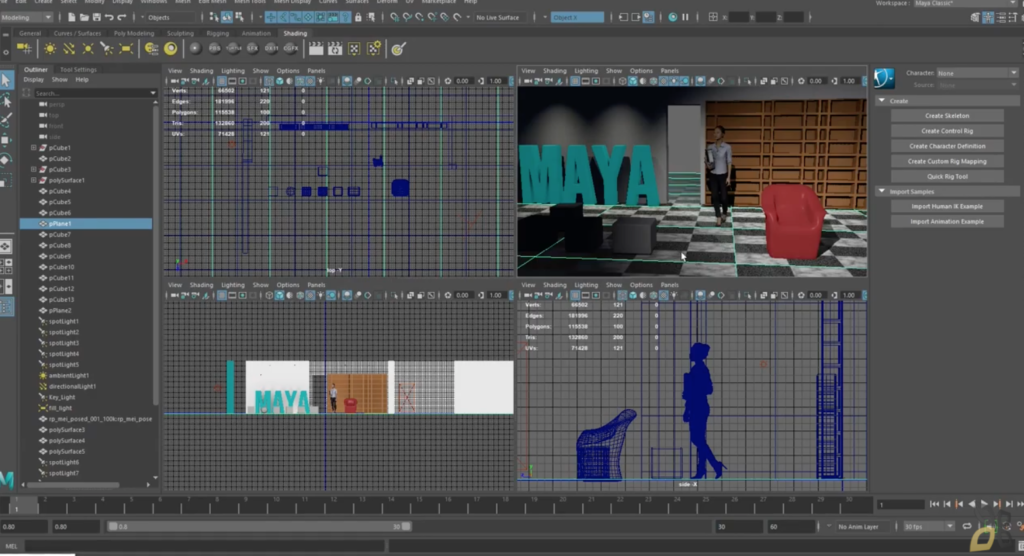Select the ambient light shelf icon
The height and width of the screenshot is (556, 1024).
pos(50,49)
